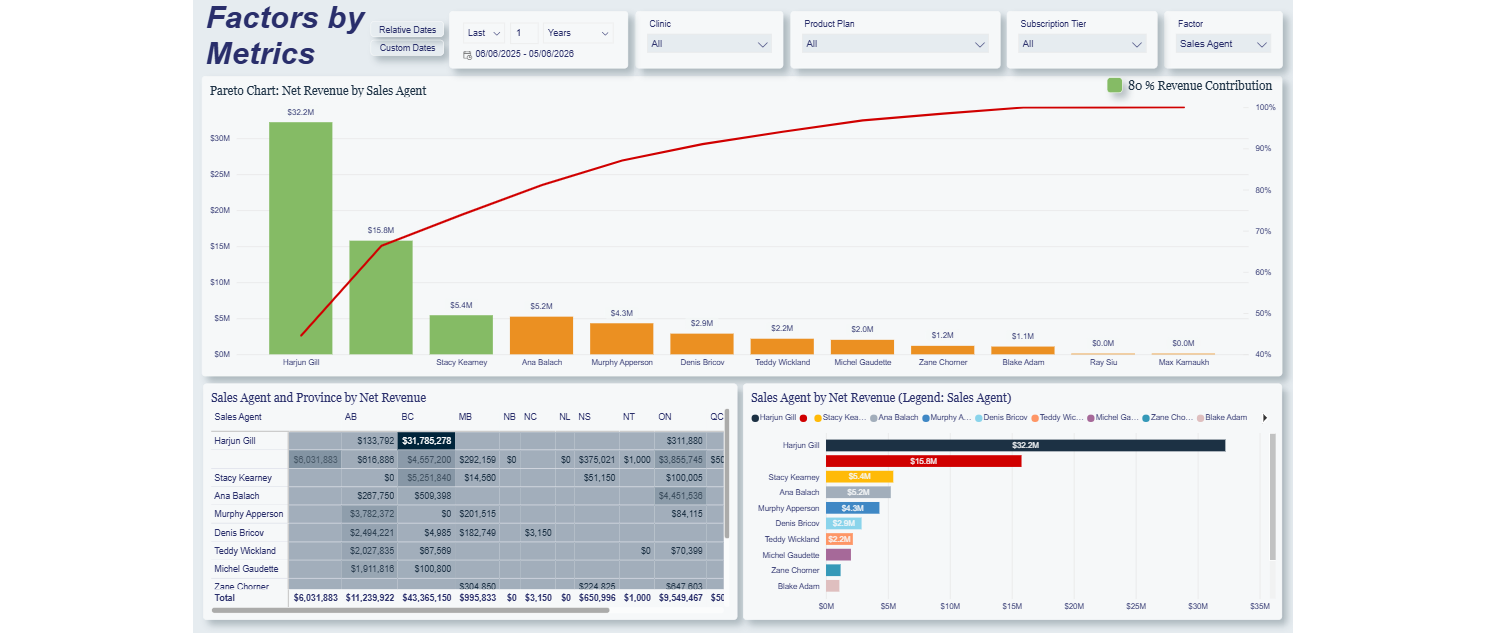The width and height of the screenshot is (1487, 633).
Task: Select the Michel Ga… legend entry
Action: point(1112,417)
